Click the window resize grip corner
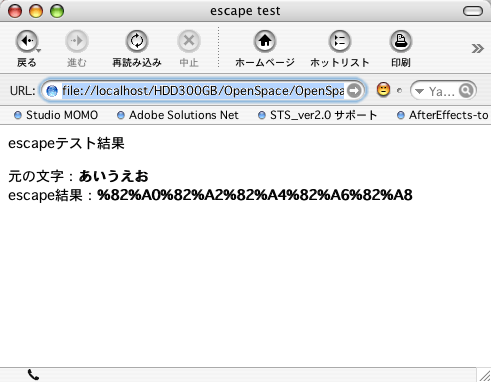 click(x=484, y=375)
